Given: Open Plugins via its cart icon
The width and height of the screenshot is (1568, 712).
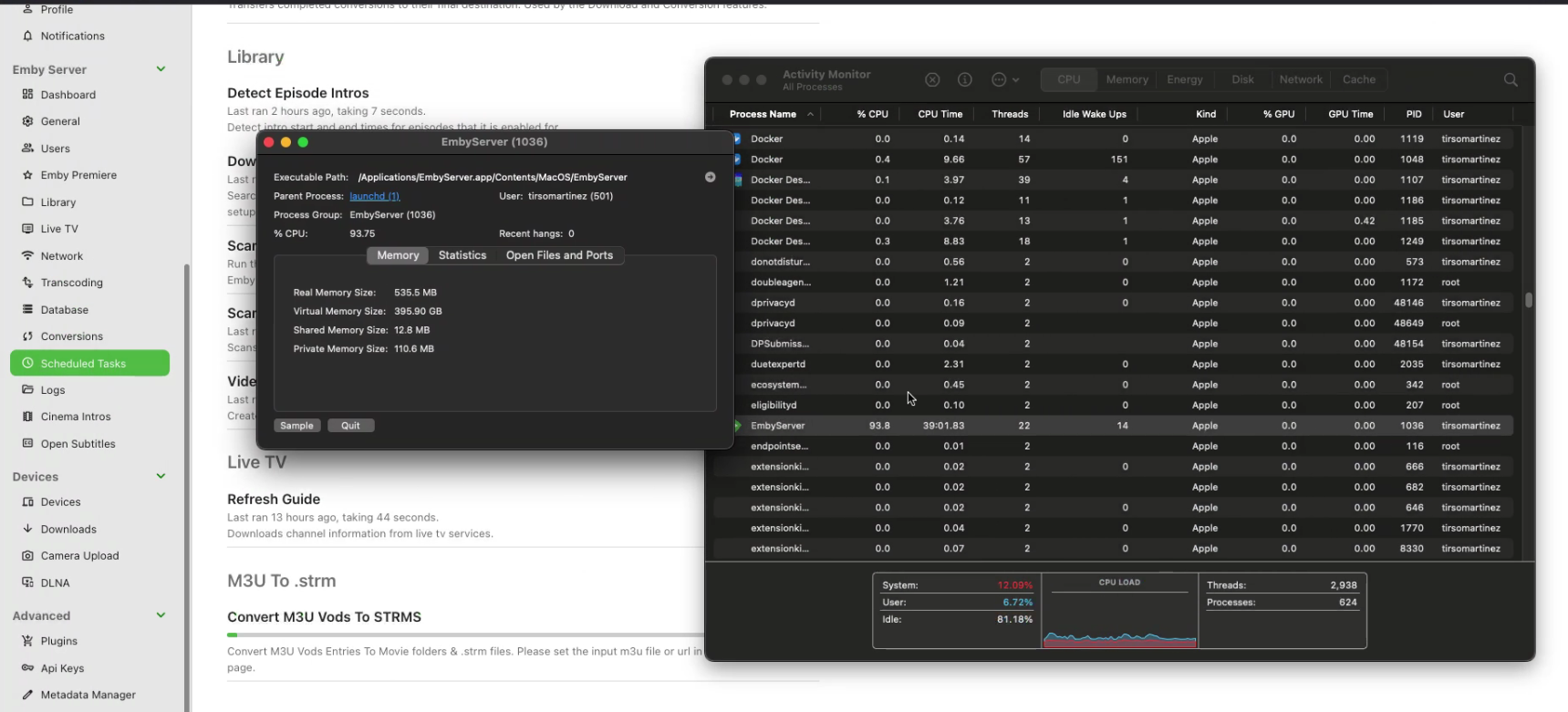Looking at the screenshot, I should (27, 641).
